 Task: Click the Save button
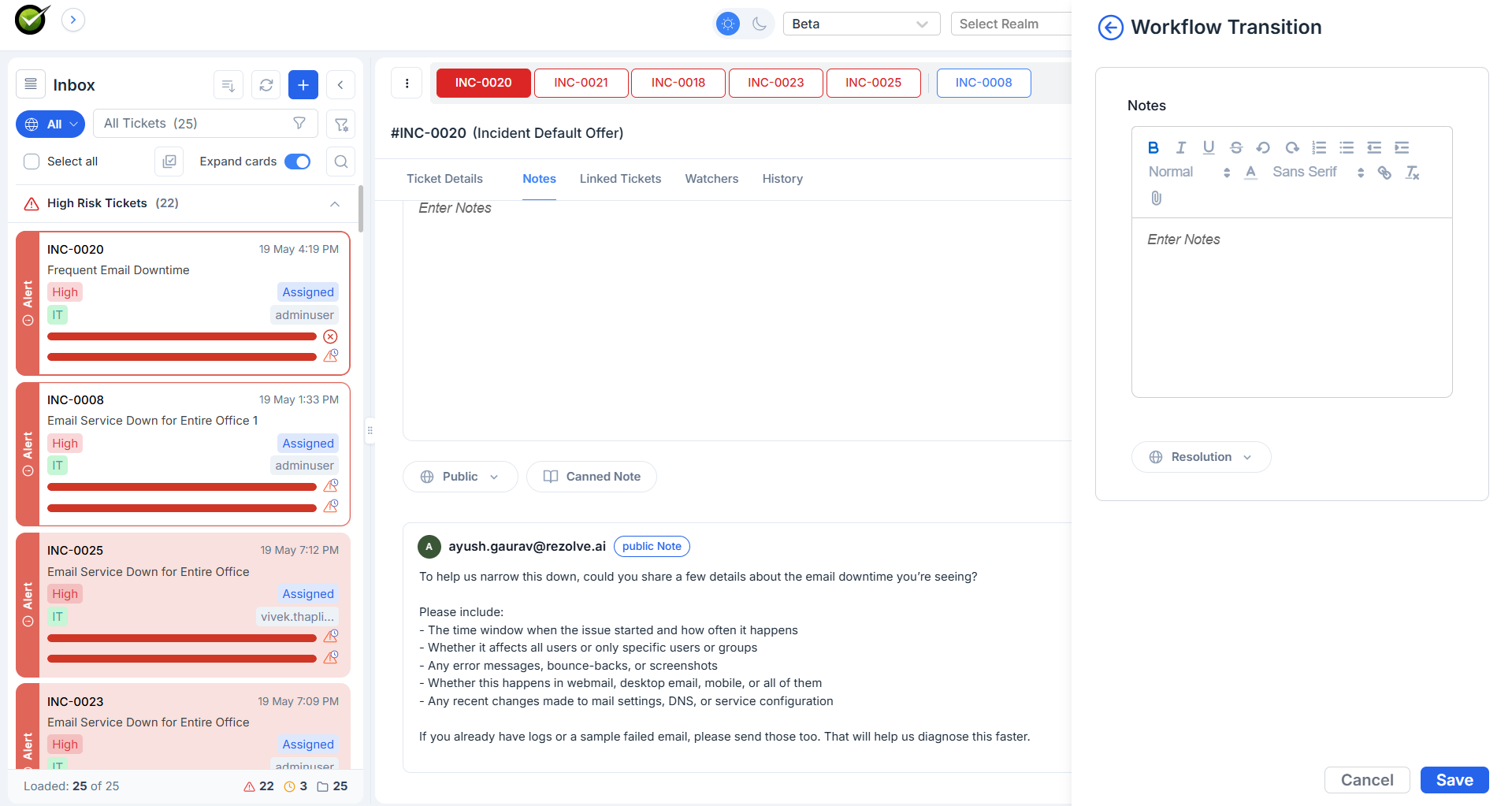point(1454,780)
